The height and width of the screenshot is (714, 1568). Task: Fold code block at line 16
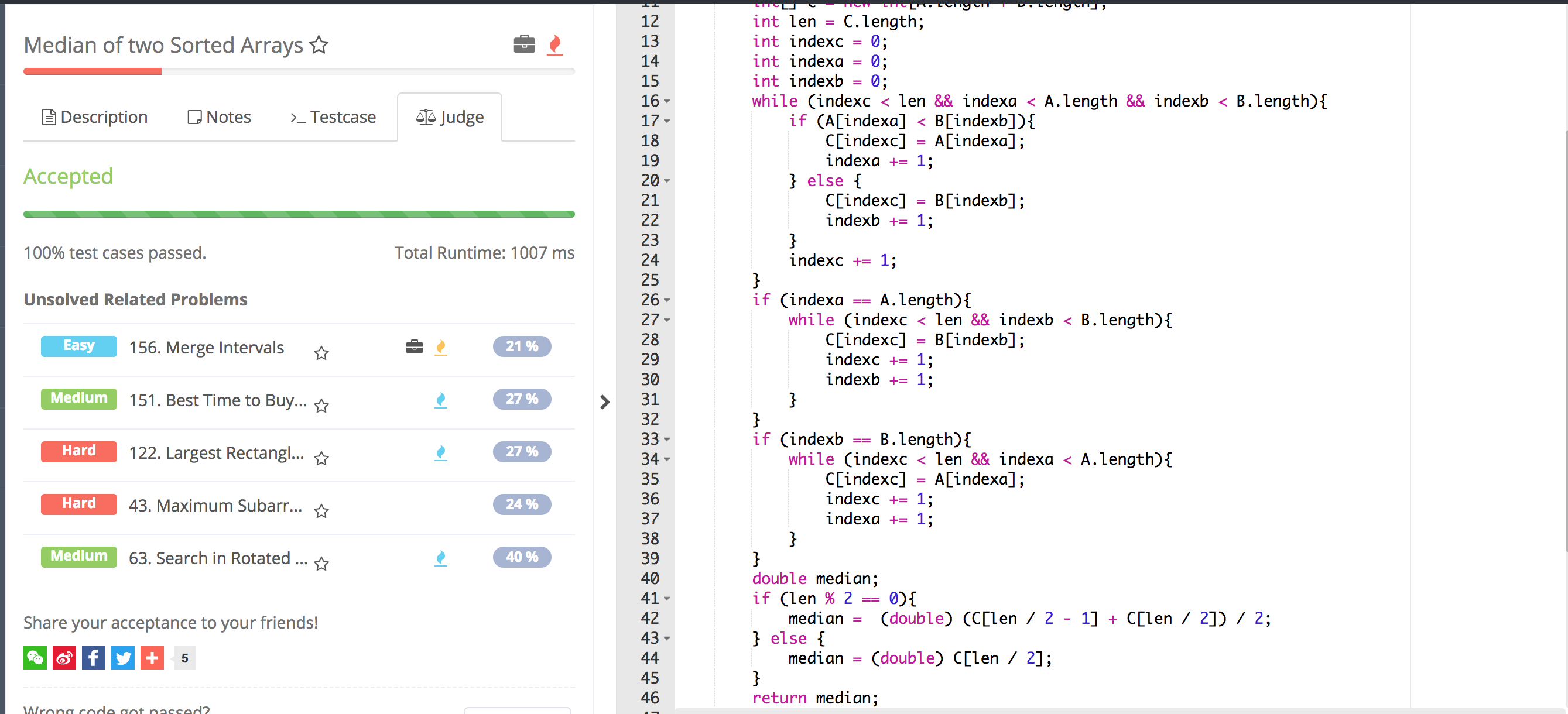pos(667,102)
